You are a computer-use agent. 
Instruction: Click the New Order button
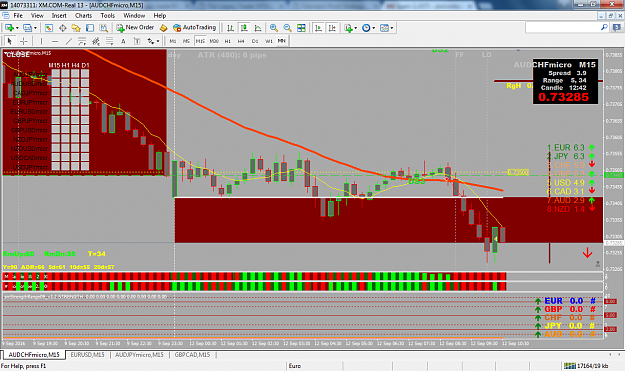[x=135, y=27]
